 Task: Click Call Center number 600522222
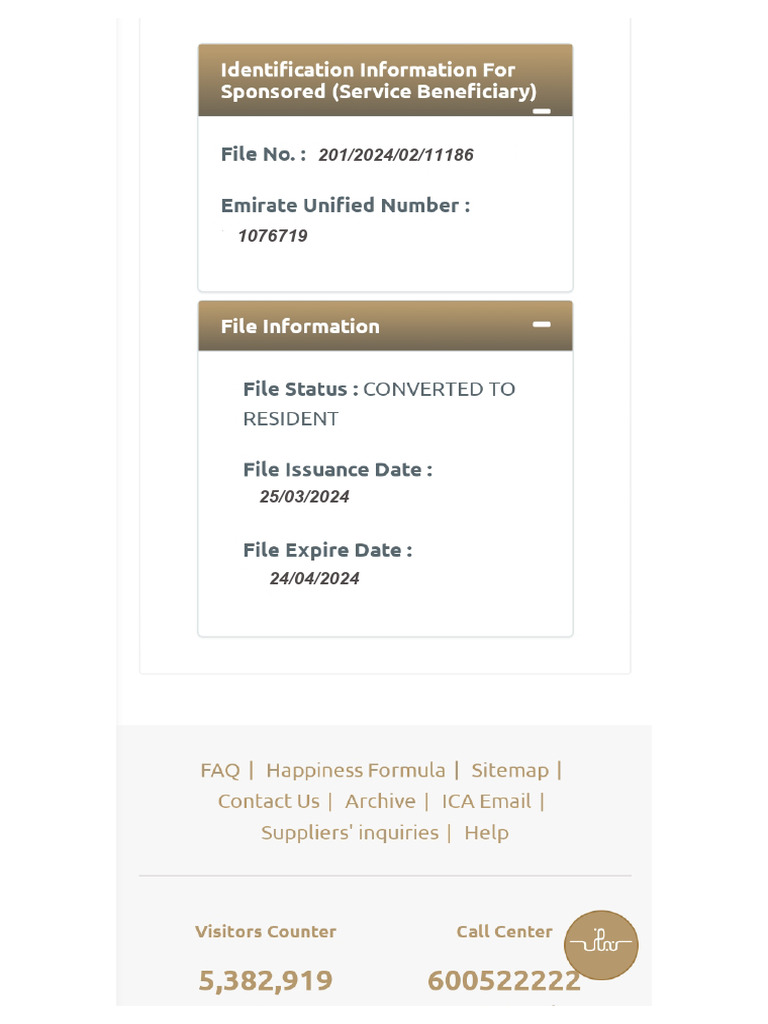[503, 980]
